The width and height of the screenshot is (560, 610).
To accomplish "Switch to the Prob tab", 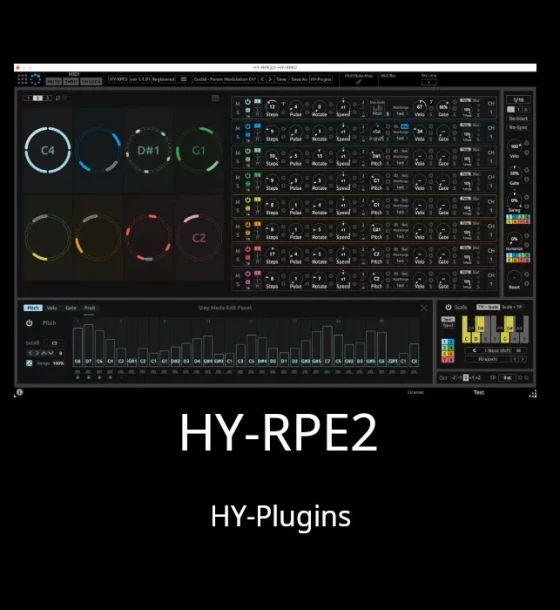I will point(90,308).
